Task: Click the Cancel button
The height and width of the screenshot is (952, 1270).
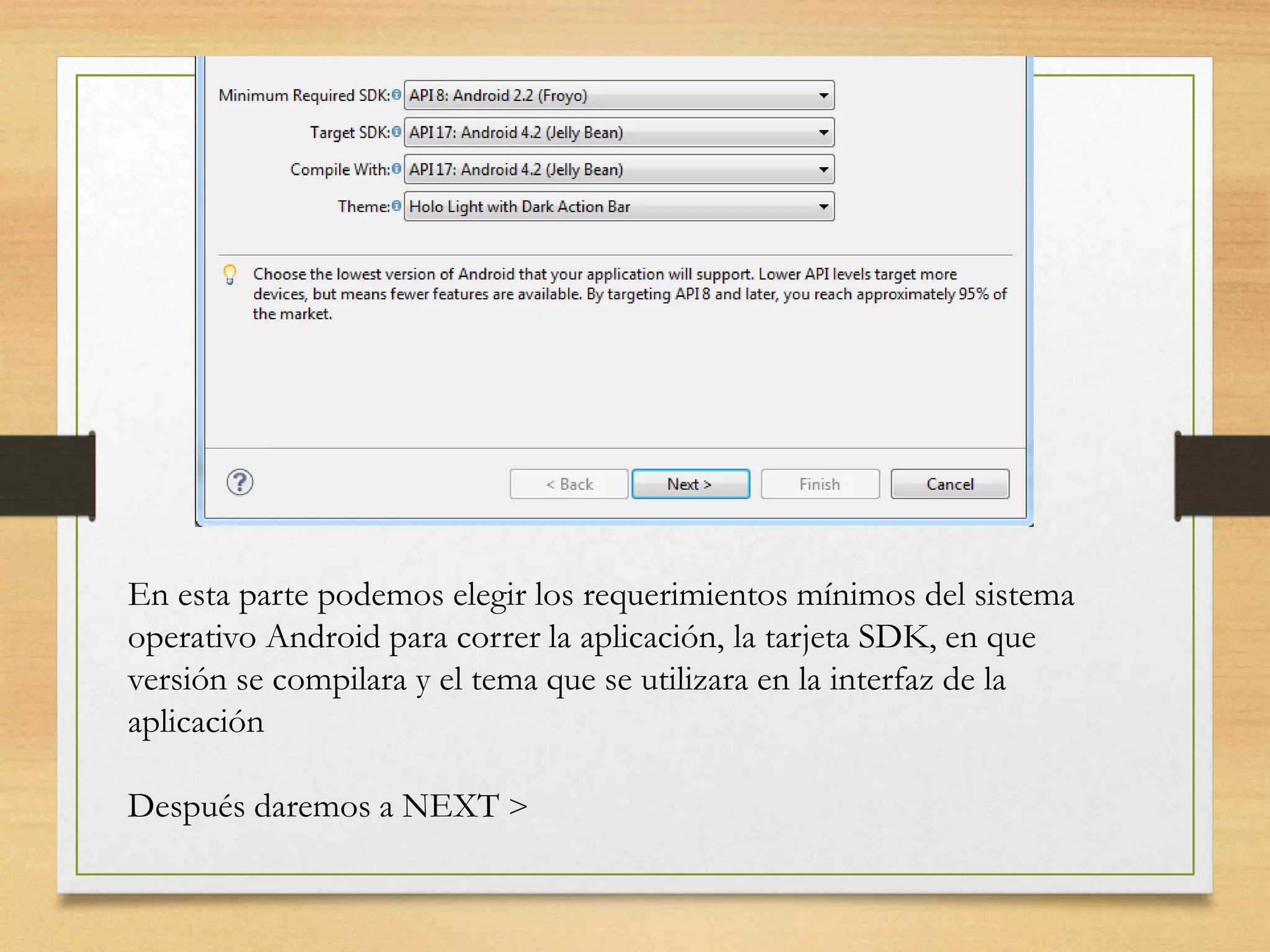Action: point(950,484)
